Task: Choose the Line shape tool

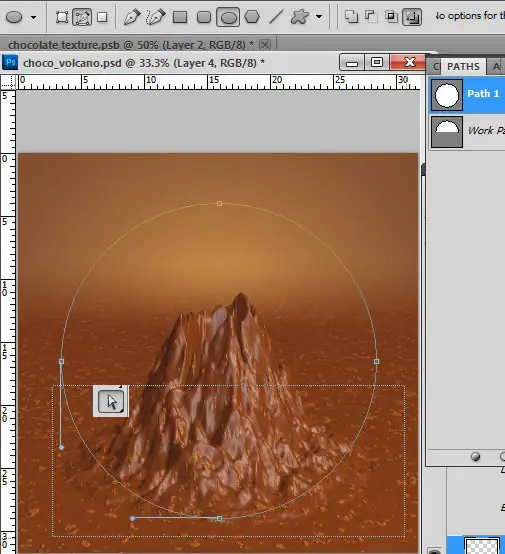Action: pyautogui.click(x=276, y=17)
